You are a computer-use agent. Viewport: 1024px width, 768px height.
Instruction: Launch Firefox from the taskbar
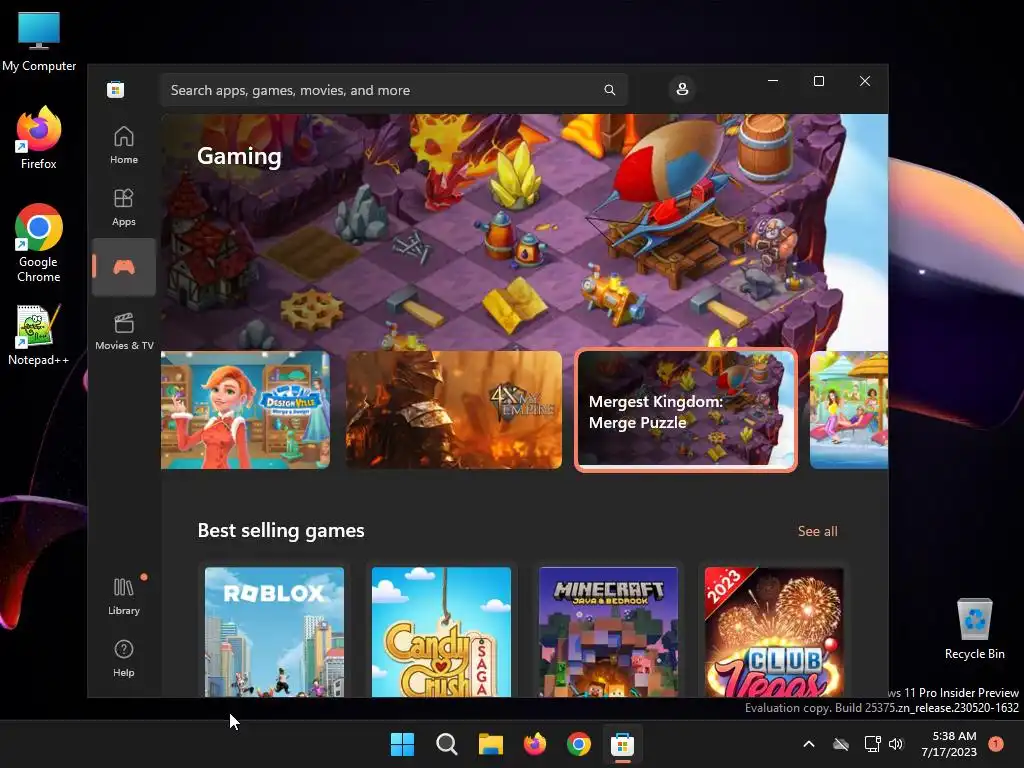pos(535,744)
